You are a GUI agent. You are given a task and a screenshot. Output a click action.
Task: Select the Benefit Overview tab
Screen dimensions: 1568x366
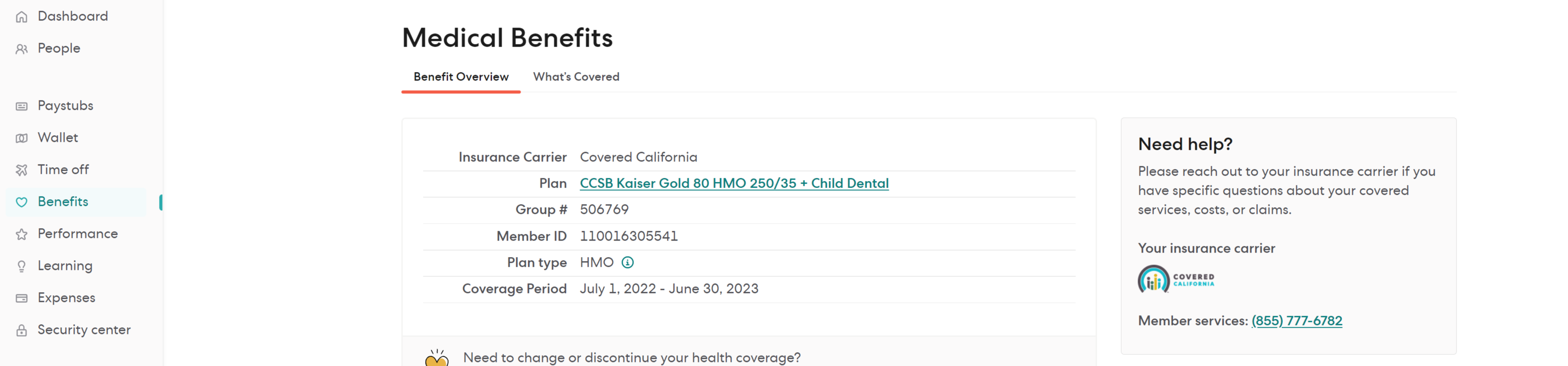(x=461, y=77)
